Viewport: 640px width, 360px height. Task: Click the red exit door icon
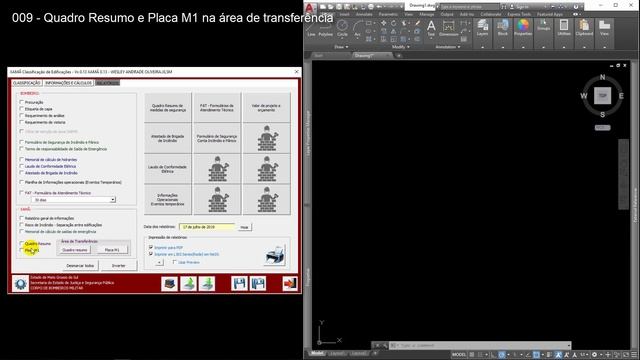pyautogui.click(x=289, y=284)
